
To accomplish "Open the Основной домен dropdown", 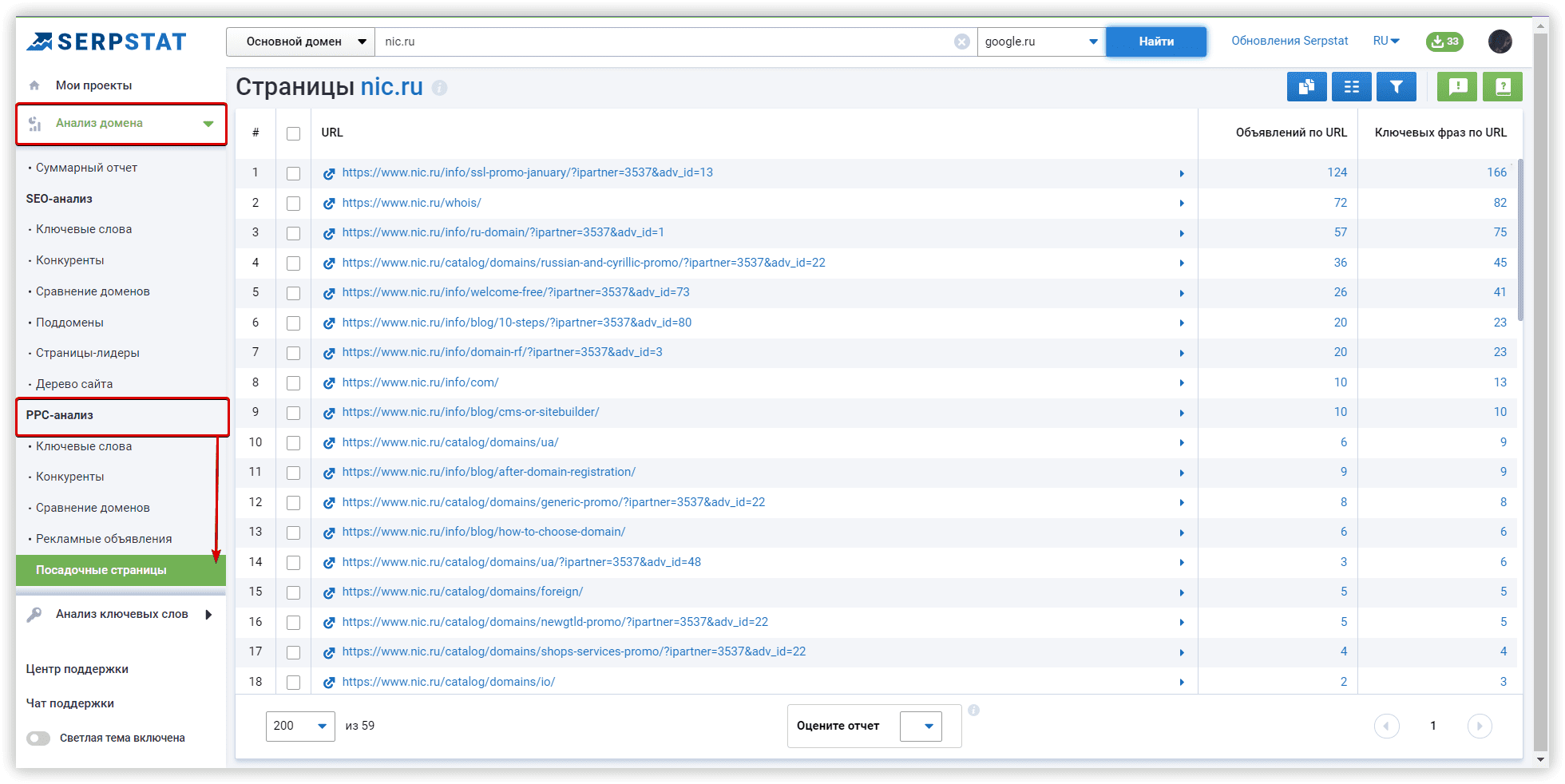I will point(301,42).
